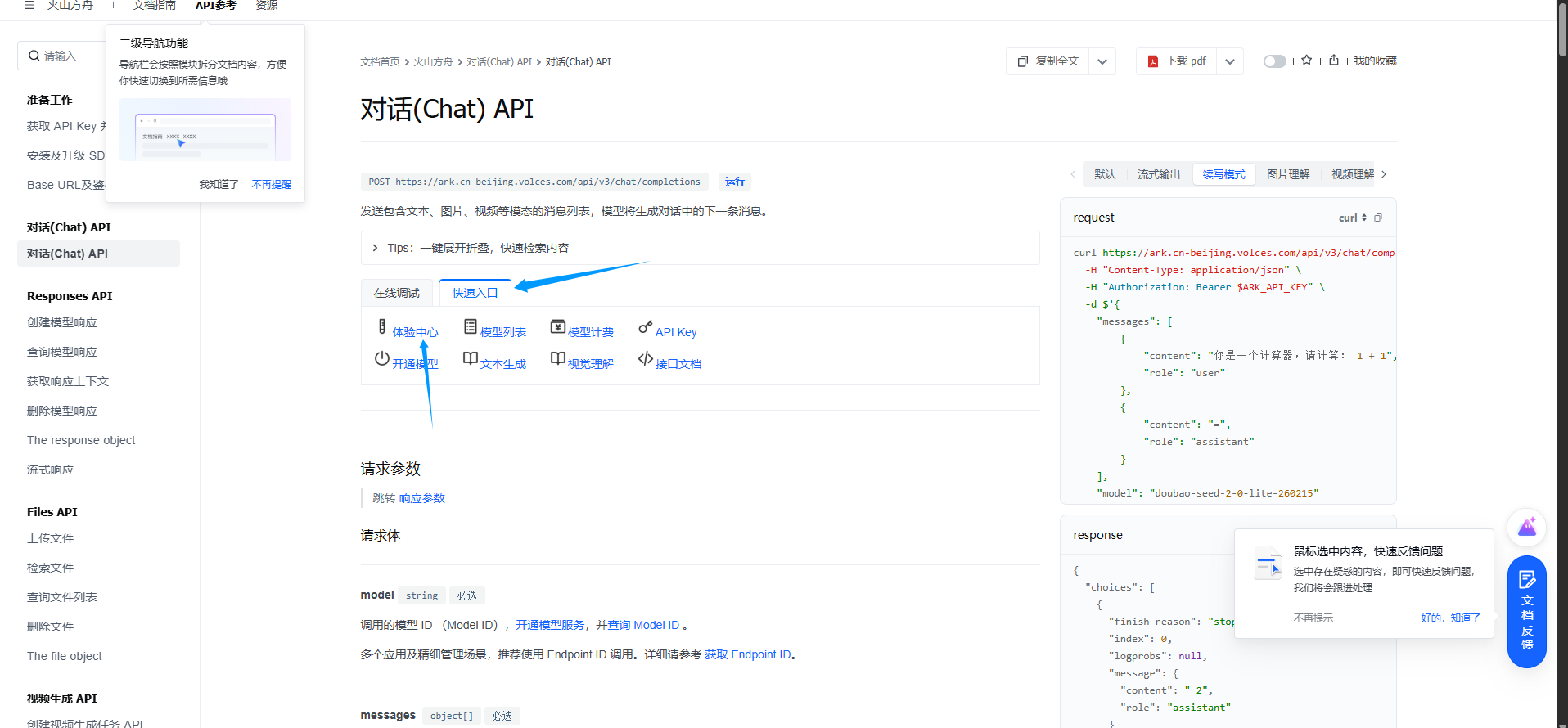Viewport: 1568px width, 728px height.
Task: Click the 下载 pdf button
Action: pyautogui.click(x=1177, y=61)
